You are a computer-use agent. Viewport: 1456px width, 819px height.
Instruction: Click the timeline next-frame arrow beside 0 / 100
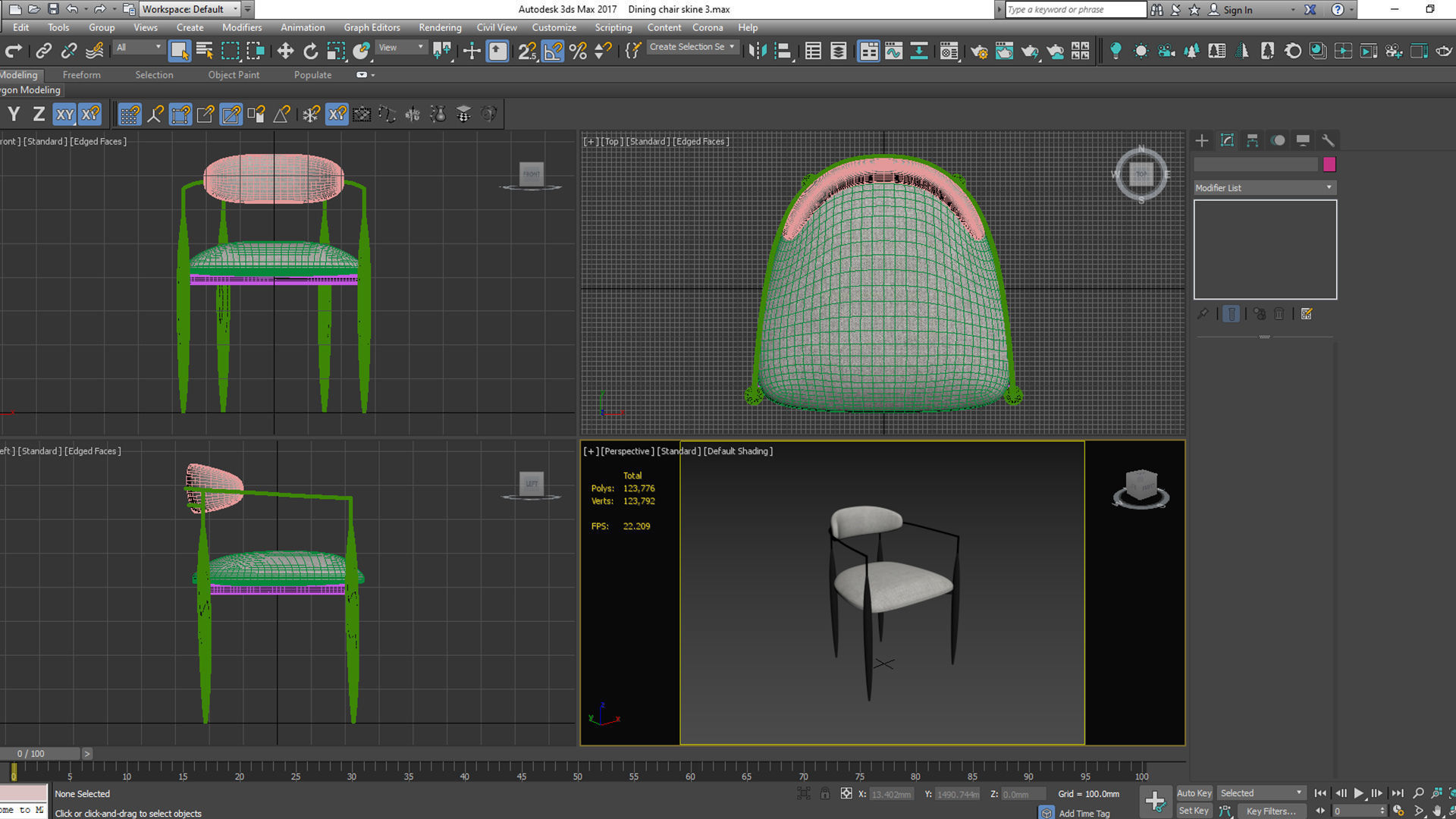87,754
